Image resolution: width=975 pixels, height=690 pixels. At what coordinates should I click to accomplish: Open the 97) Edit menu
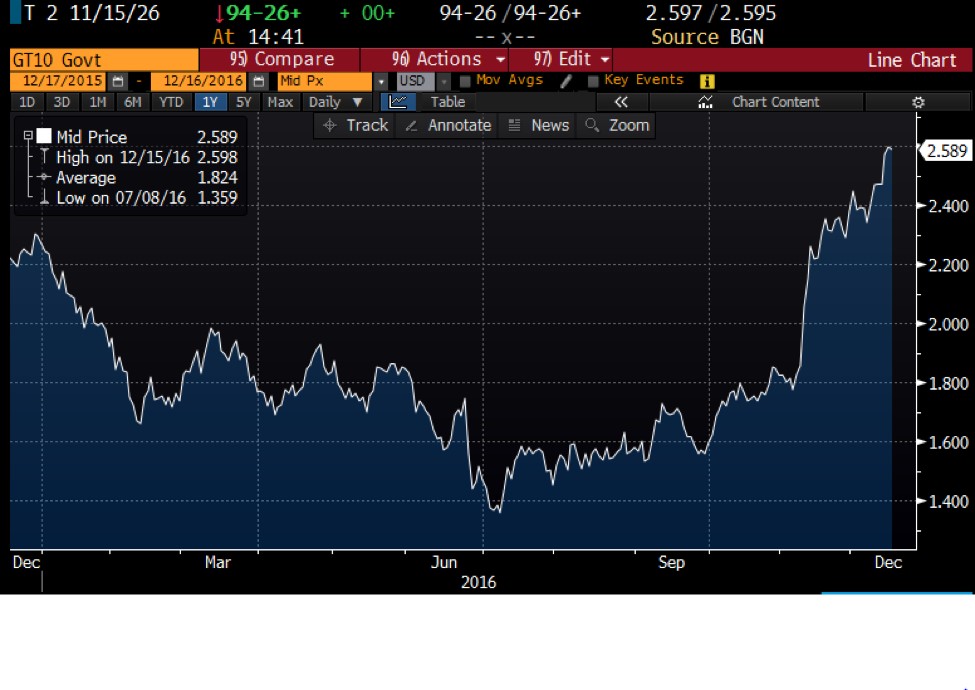coord(566,59)
